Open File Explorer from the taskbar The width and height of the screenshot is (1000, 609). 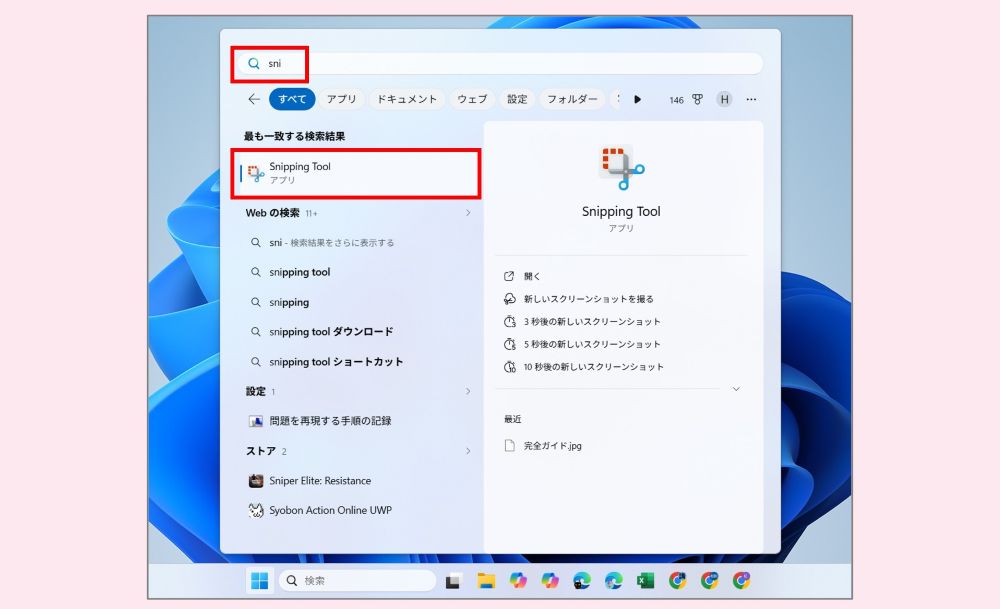pos(486,581)
